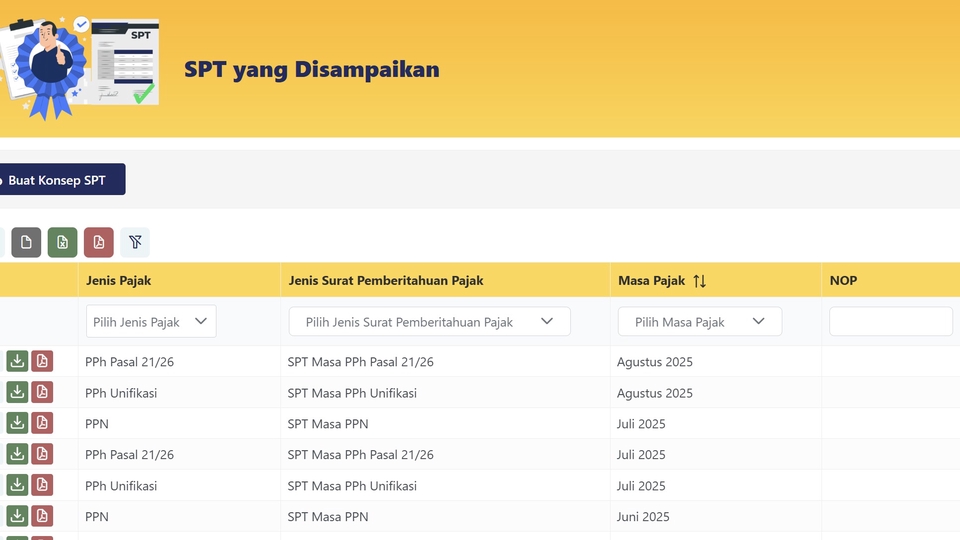
Task: Open the Pilih Jenis Pajak dropdown
Action: point(151,322)
